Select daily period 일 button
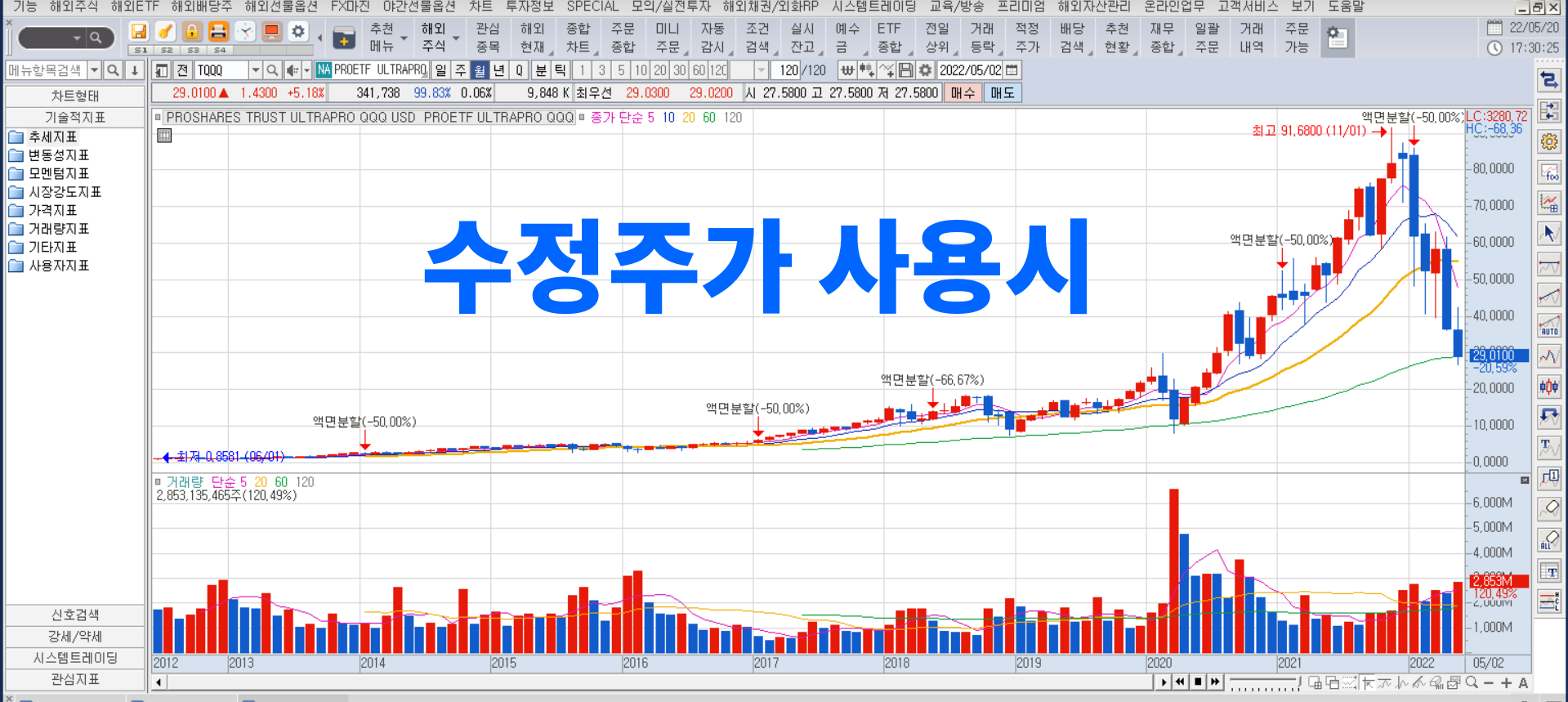The height and width of the screenshot is (702, 1568). click(x=441, y=70)
